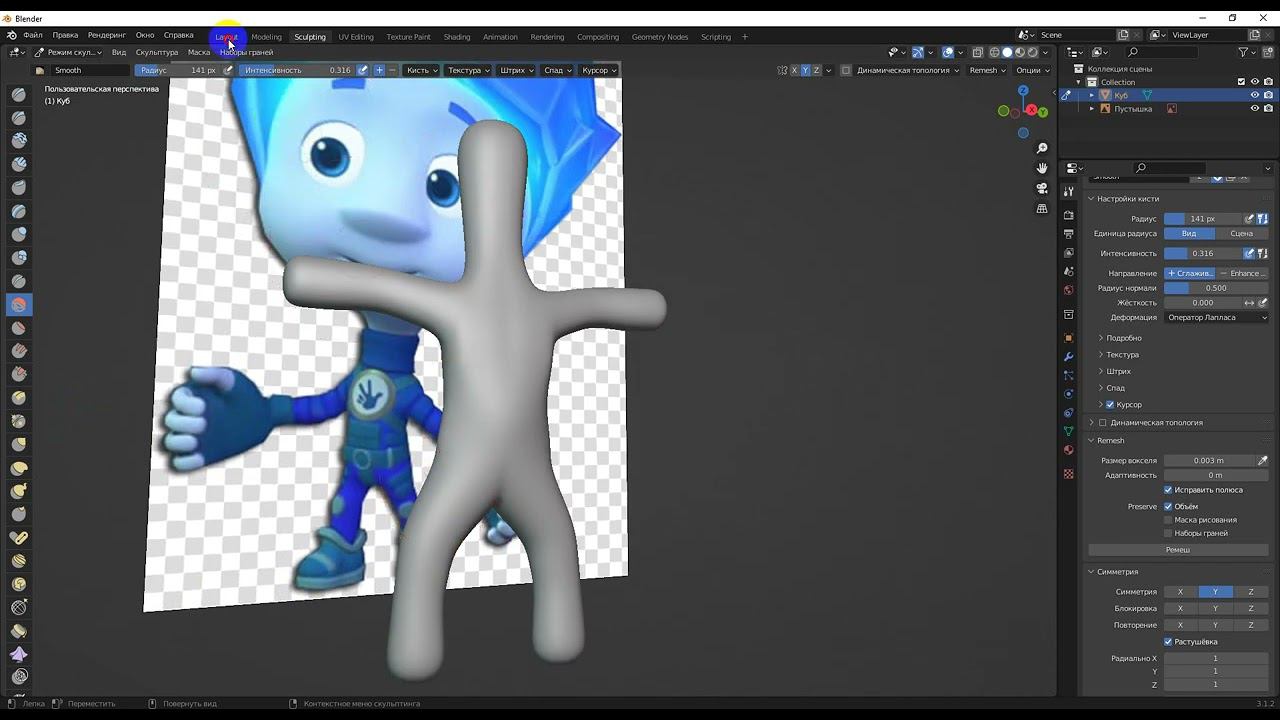The height and width of the screenshot is (720, 1280).
Task: Set radius unit to Сцена
Action: coord(1241,234)
